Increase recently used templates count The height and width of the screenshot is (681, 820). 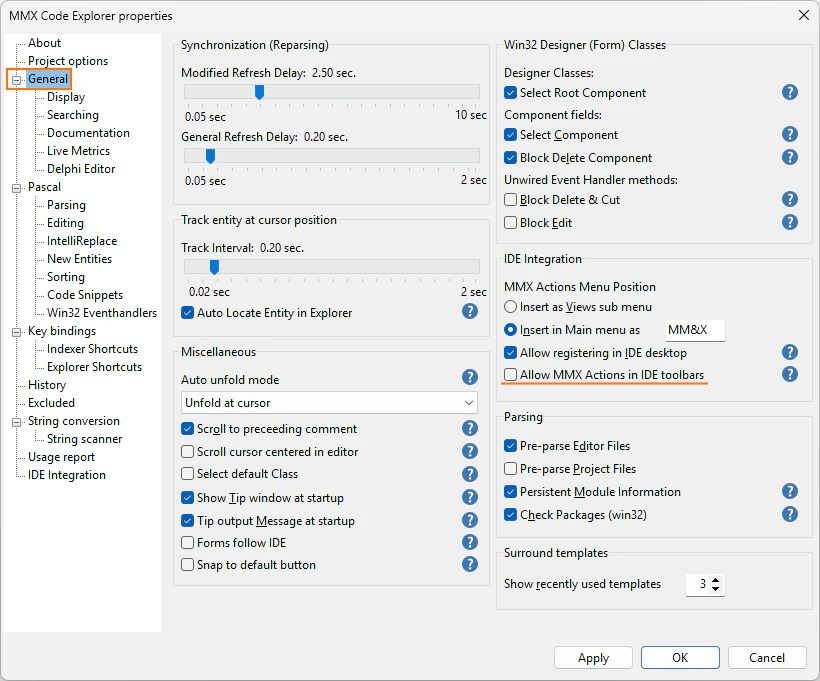click(x=715, y=579)
